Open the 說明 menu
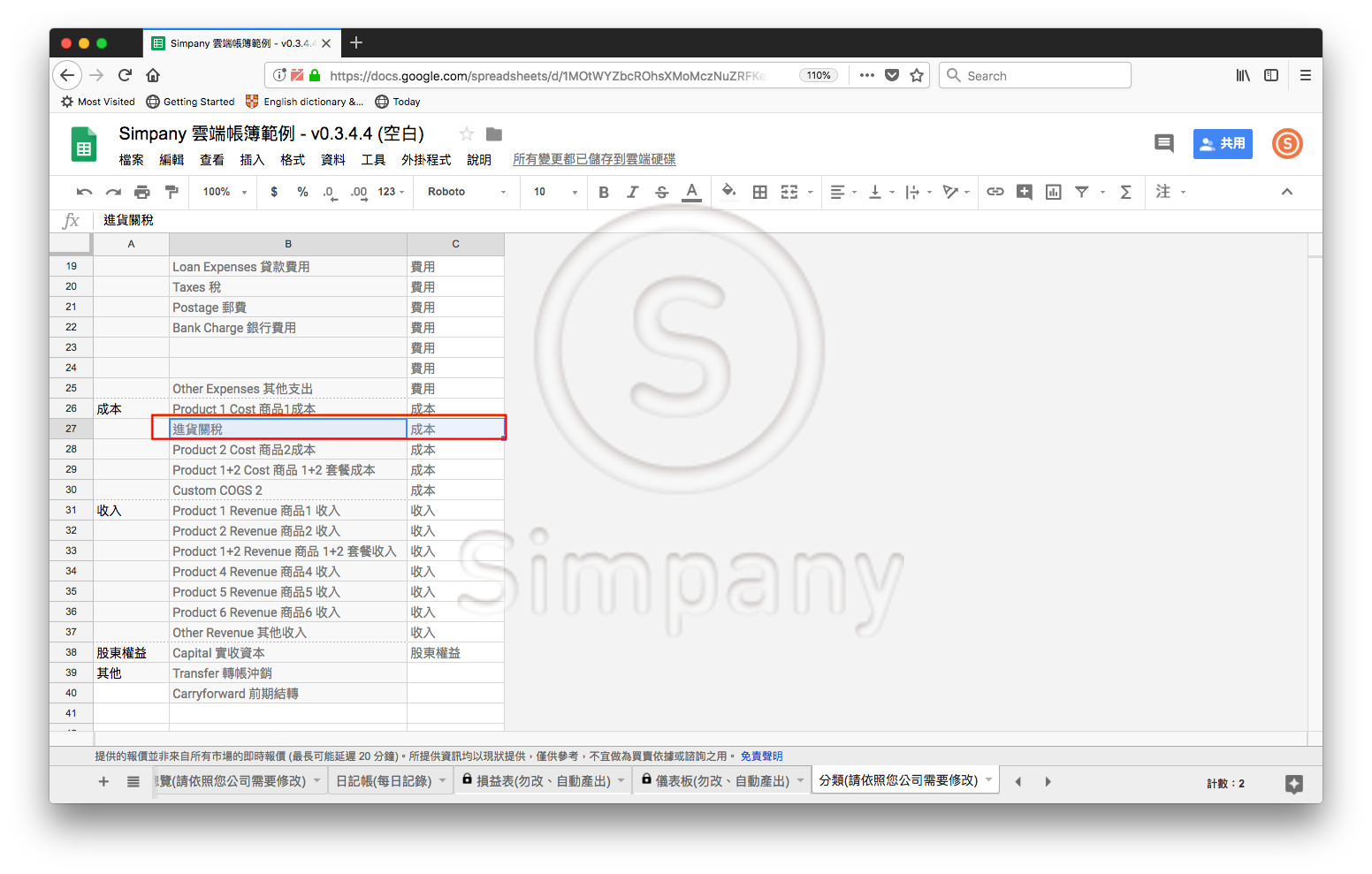1372x874 pixels. click(x=479, y=160)
